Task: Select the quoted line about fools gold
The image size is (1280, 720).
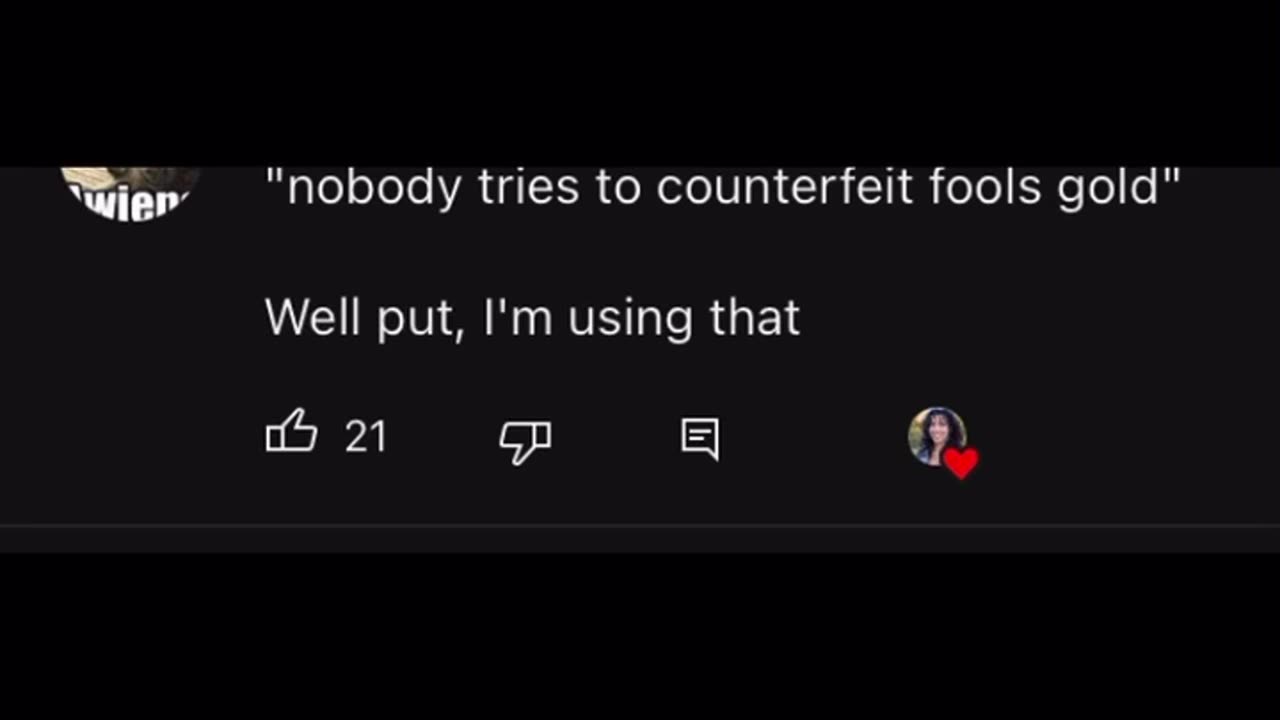Action: tap(722, 187)
